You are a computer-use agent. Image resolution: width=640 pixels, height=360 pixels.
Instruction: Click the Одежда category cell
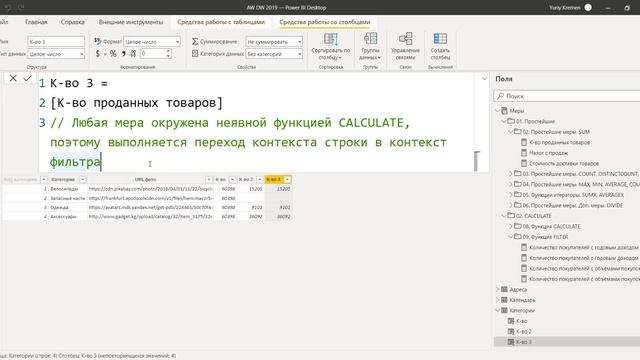click(x=67, y=207)
